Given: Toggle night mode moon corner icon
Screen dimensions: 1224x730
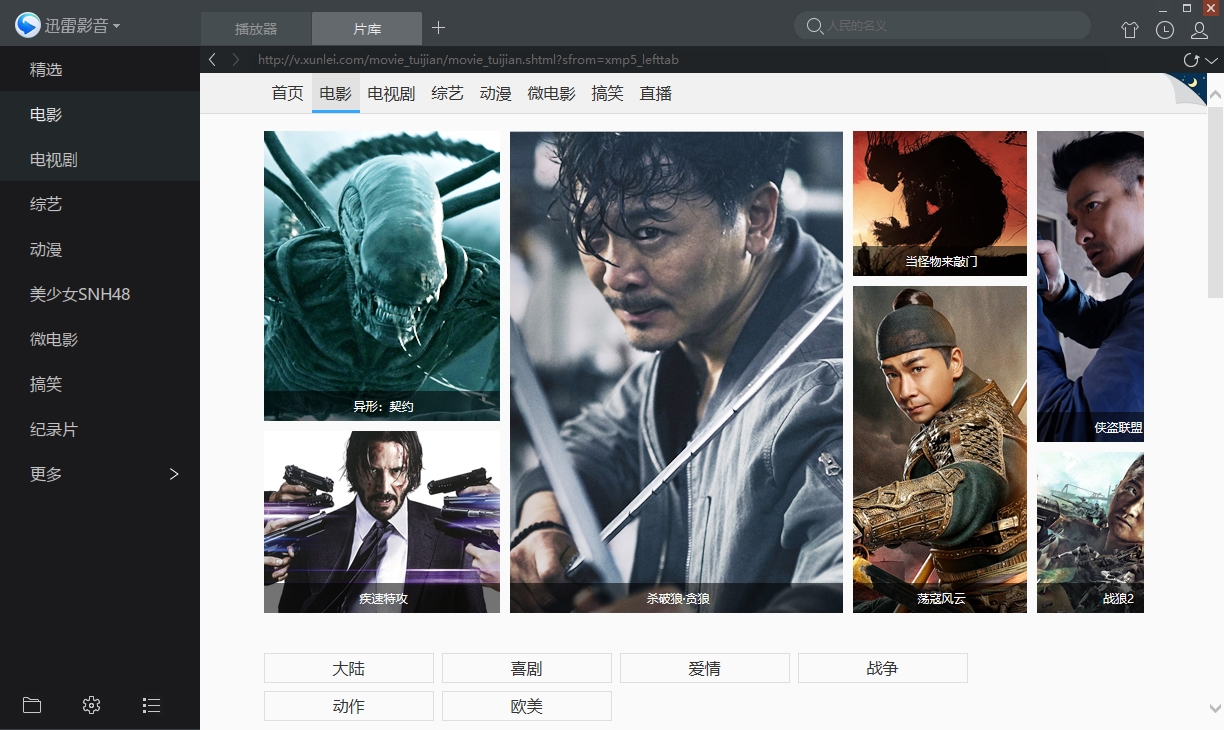Looking at the screenshot, I should (1190, 86).
